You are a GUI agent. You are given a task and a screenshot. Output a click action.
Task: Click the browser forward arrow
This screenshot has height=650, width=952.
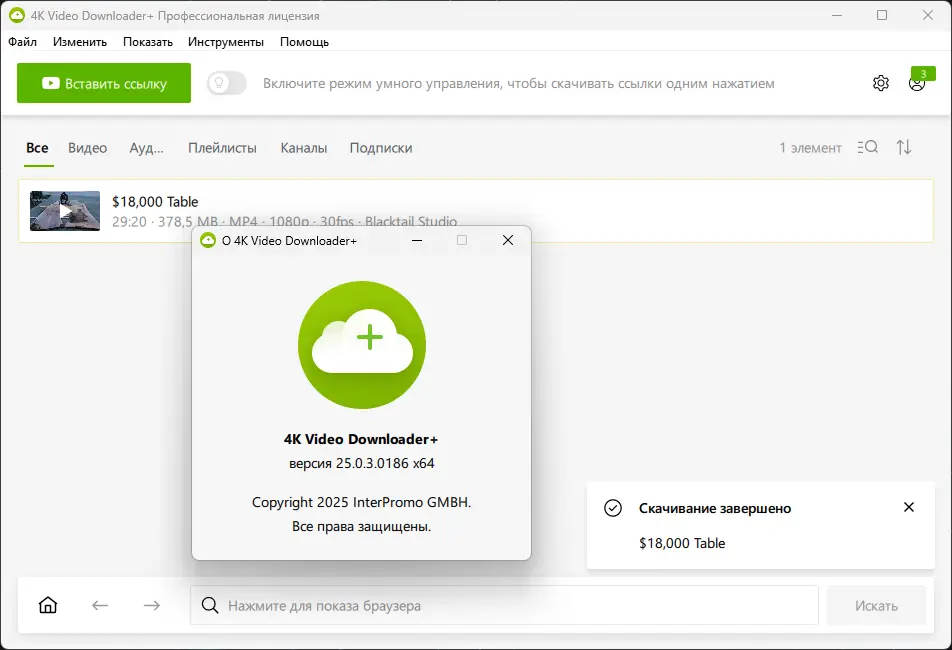click(152, 605)
